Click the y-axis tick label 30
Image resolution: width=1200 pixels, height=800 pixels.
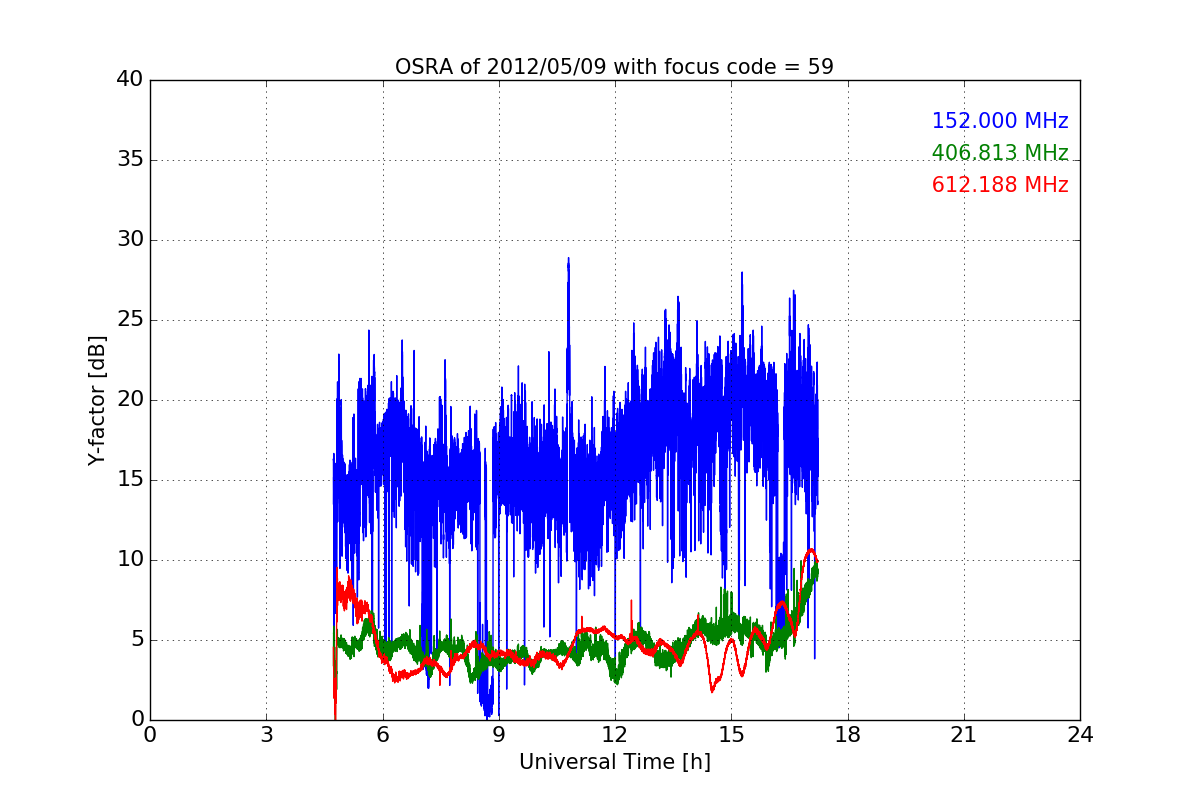click(130, 240)
